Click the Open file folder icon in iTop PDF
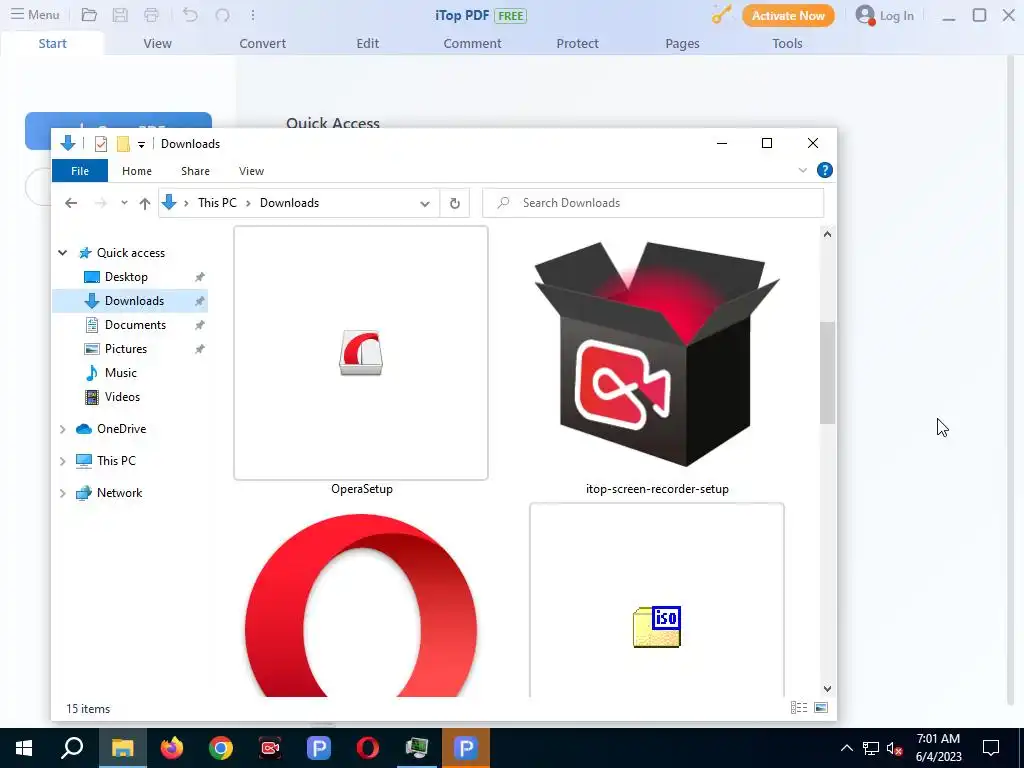The image size is (1024, 768). 89,14
